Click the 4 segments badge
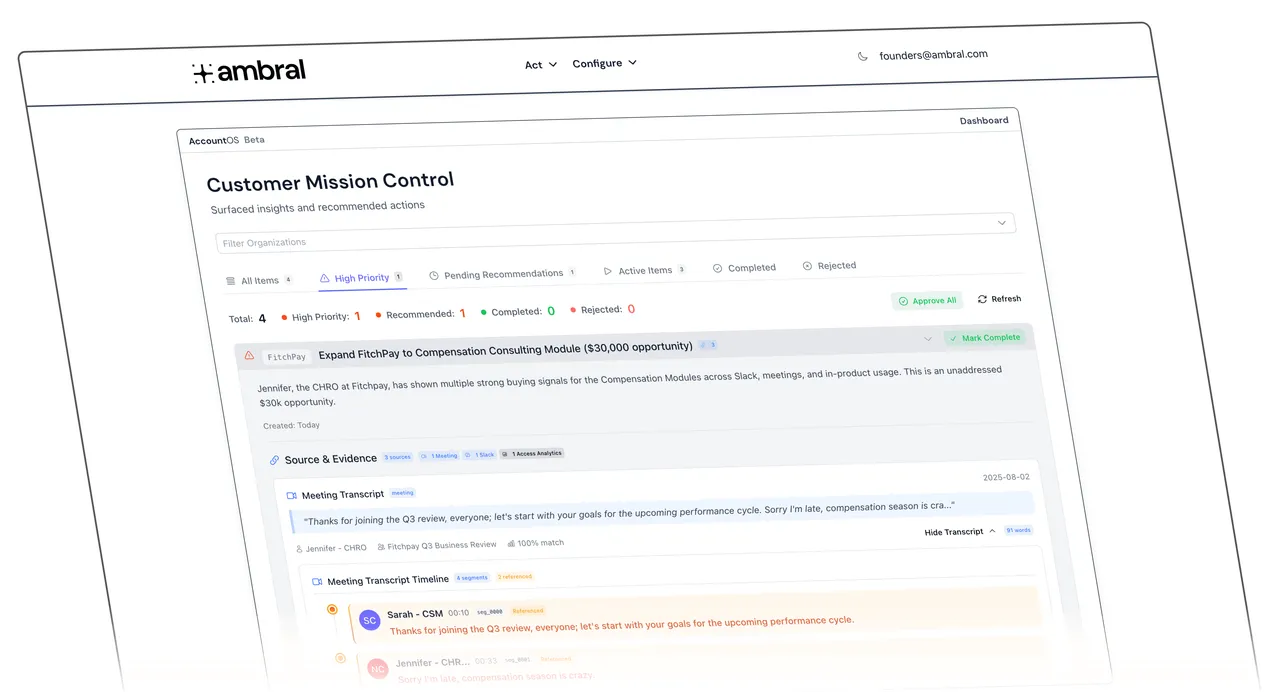This screenshot has height=692, width=1280. pos(473,578)
